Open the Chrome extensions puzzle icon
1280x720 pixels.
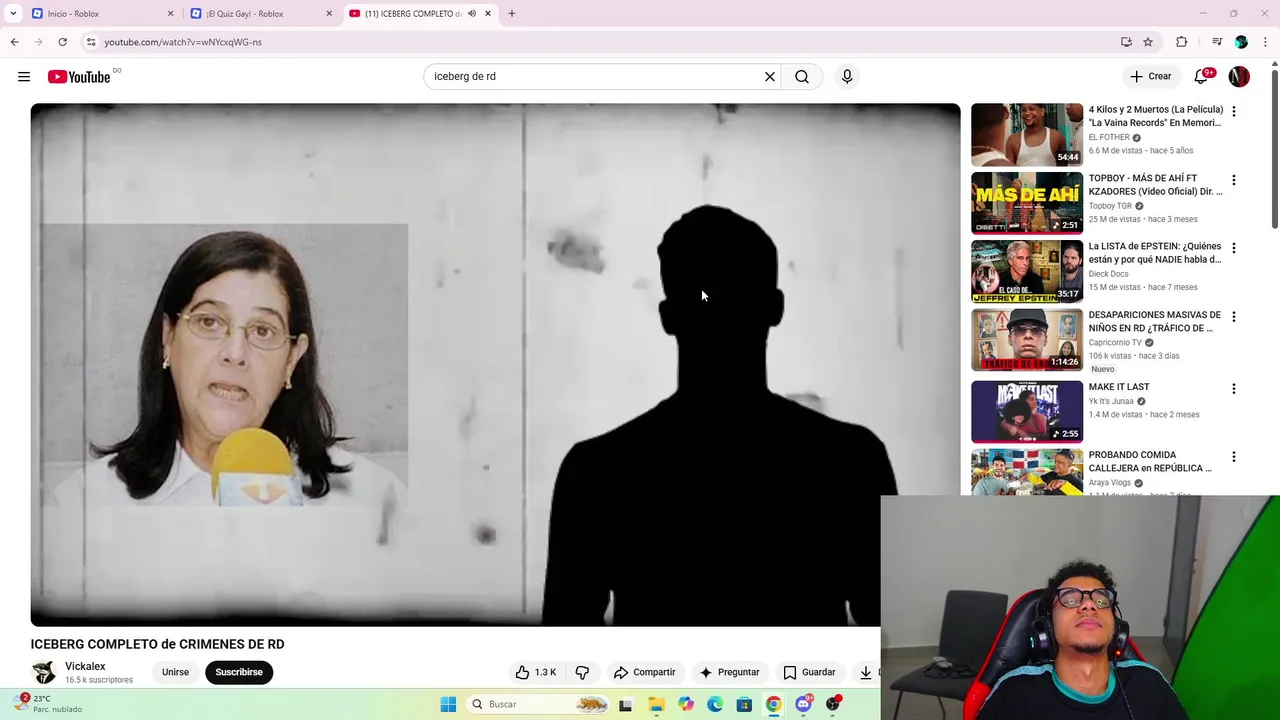[x=1181, y=42]
